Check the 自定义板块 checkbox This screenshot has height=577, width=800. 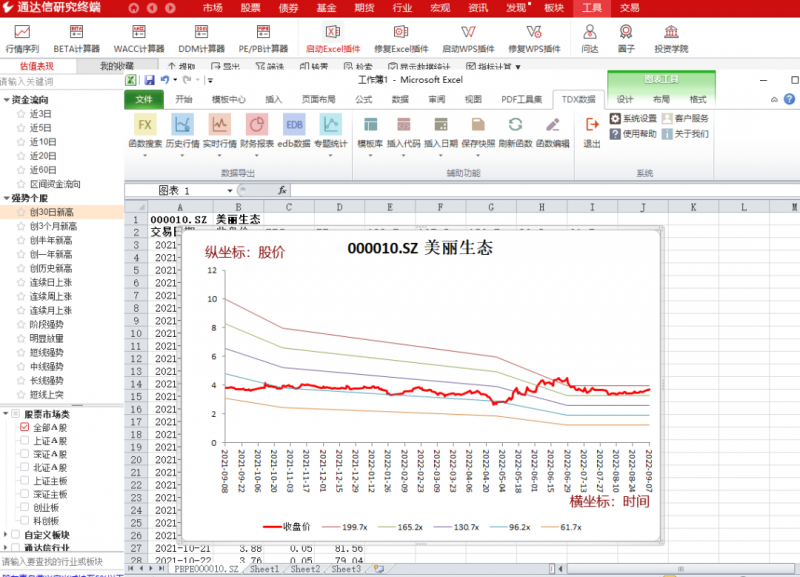click(x=15, y=534)
